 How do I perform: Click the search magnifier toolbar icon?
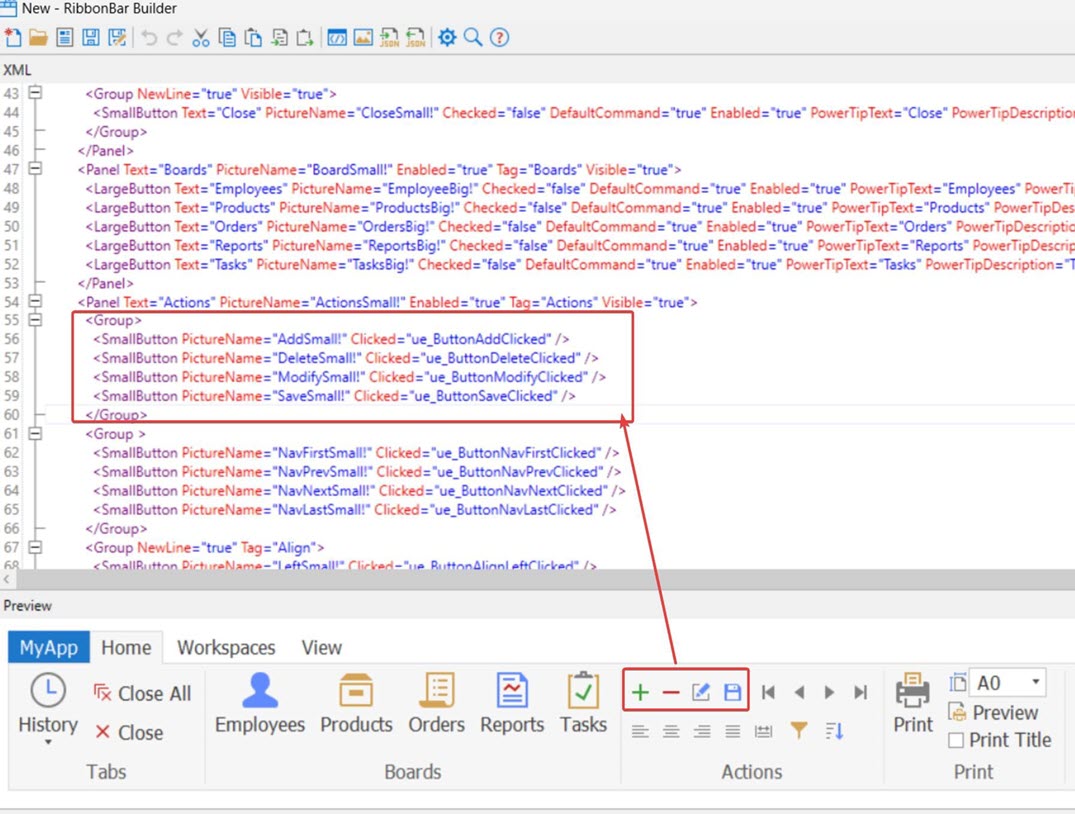click(x=473, y=38)
